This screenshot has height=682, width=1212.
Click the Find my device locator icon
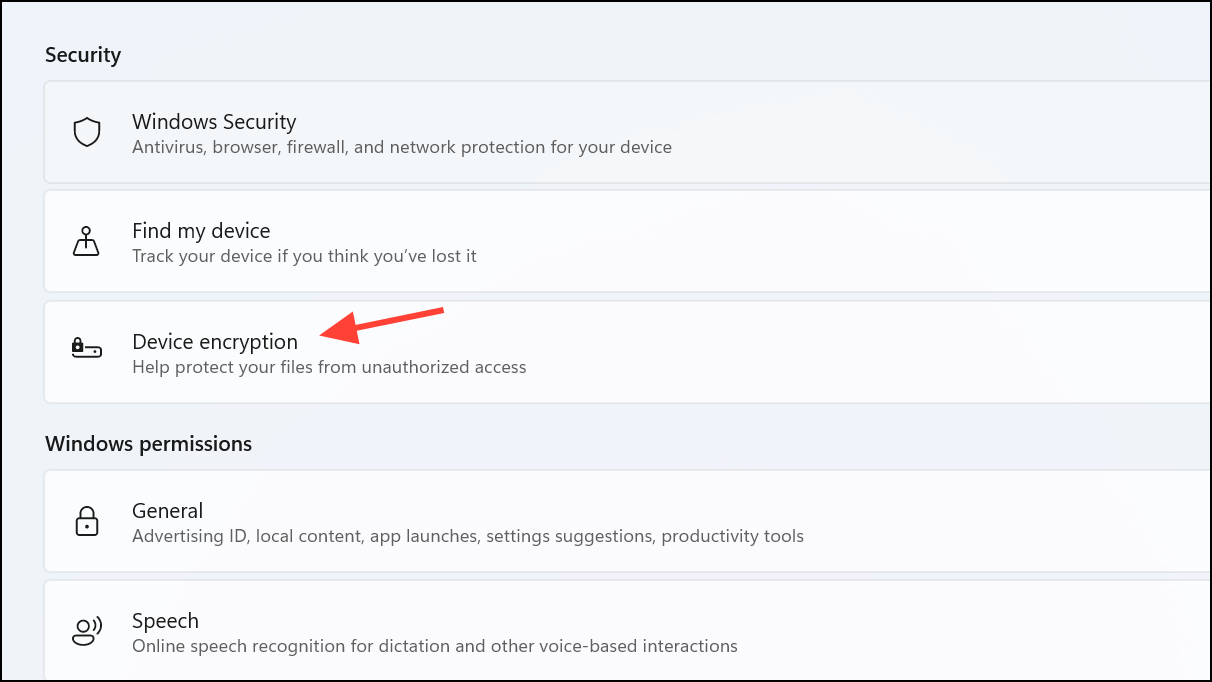pyautogui.click(x=88, y=242)
